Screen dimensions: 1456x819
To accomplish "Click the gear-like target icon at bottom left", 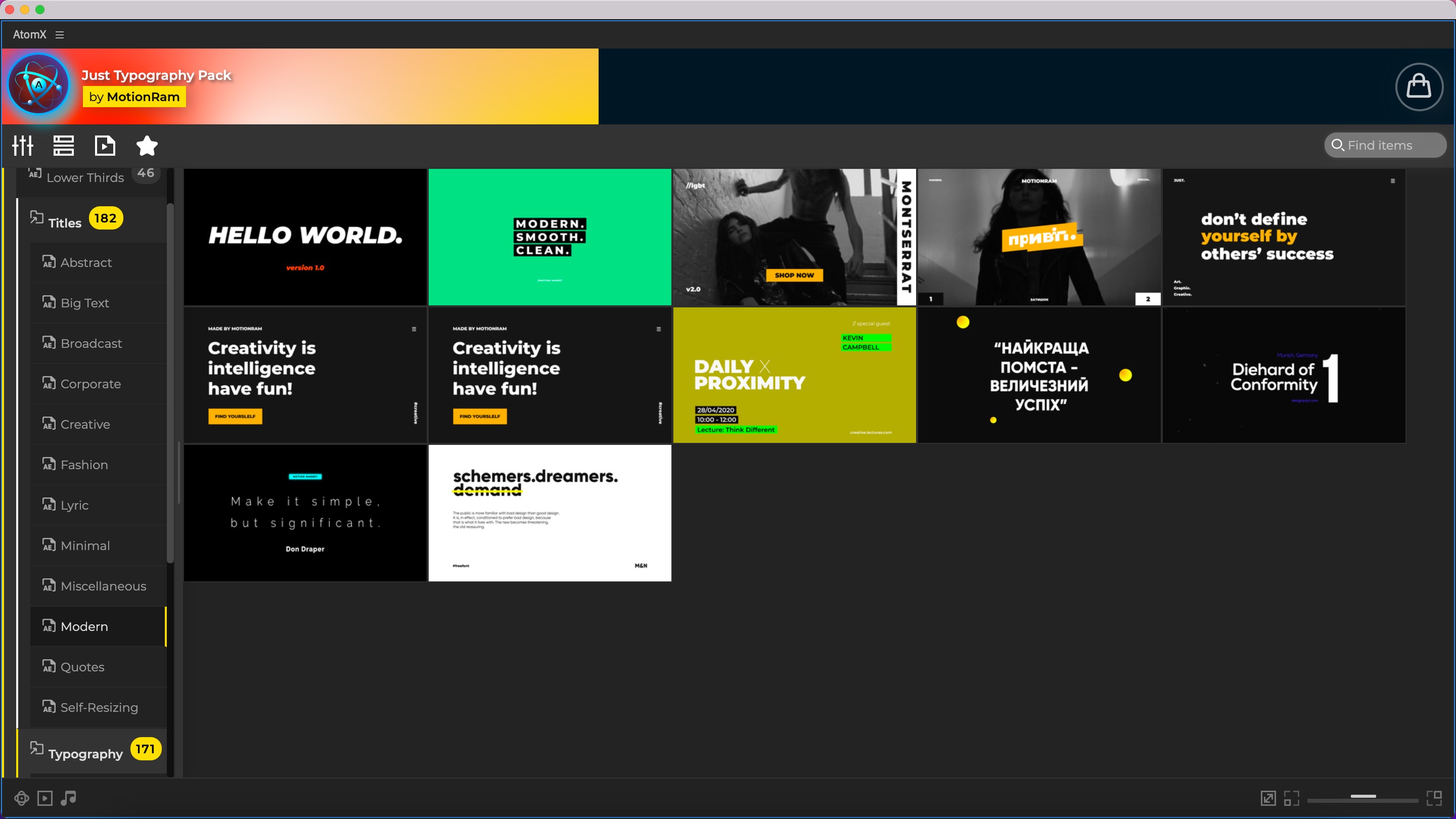I will pyautogui.click(x=21, y=798).
